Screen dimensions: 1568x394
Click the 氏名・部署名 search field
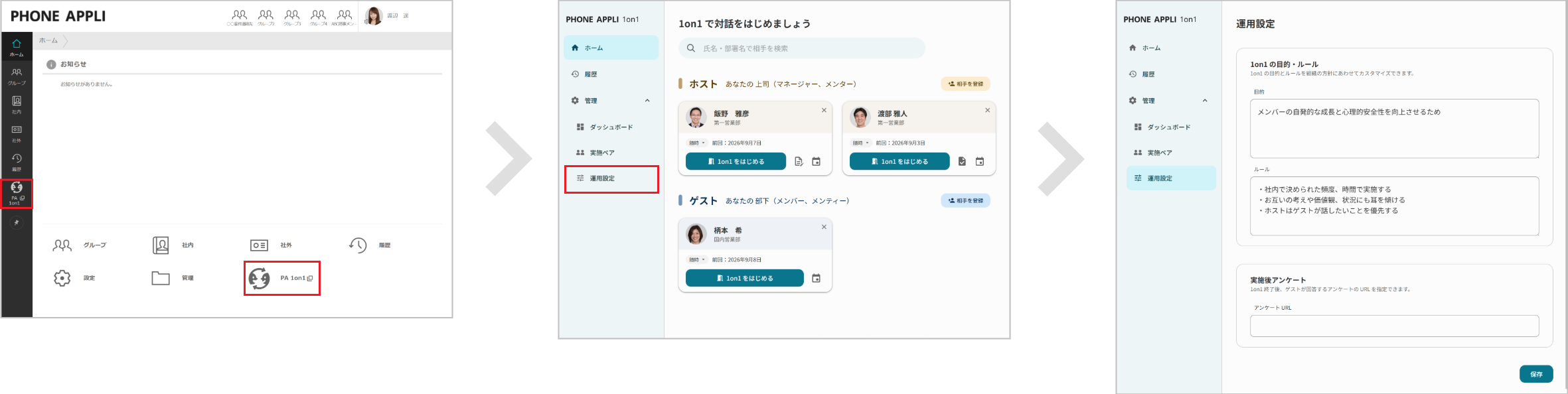pos(802,48)
